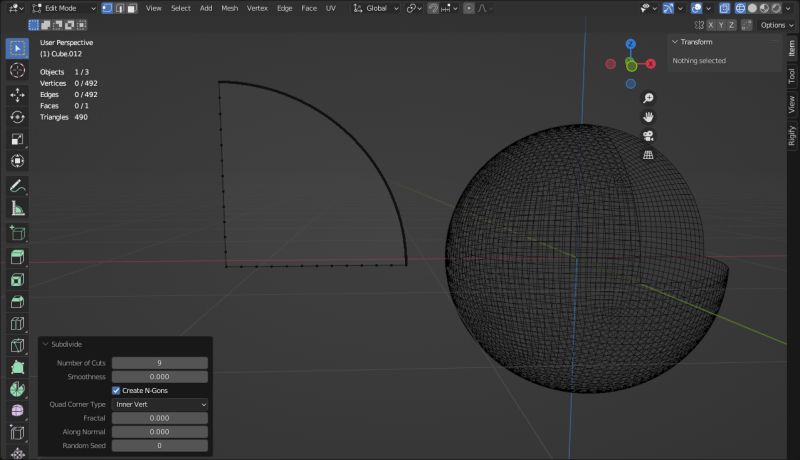Choose the Set New Selection mode icon

(34, 25)
